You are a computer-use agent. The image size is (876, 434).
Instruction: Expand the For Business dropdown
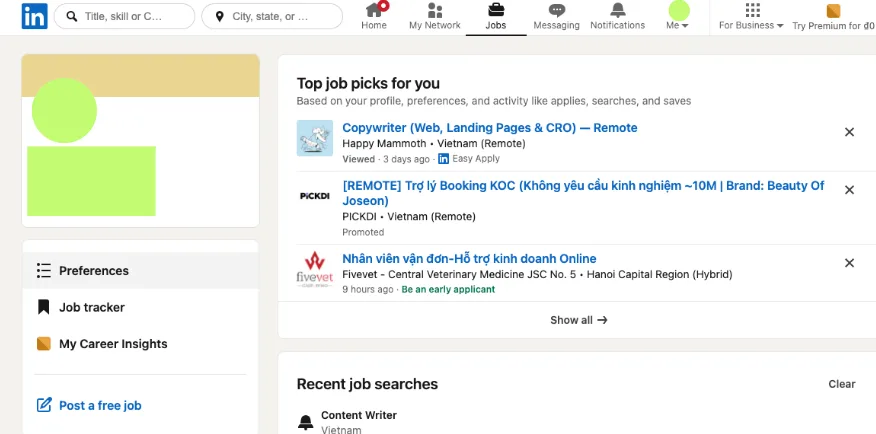tap(751, 26)
